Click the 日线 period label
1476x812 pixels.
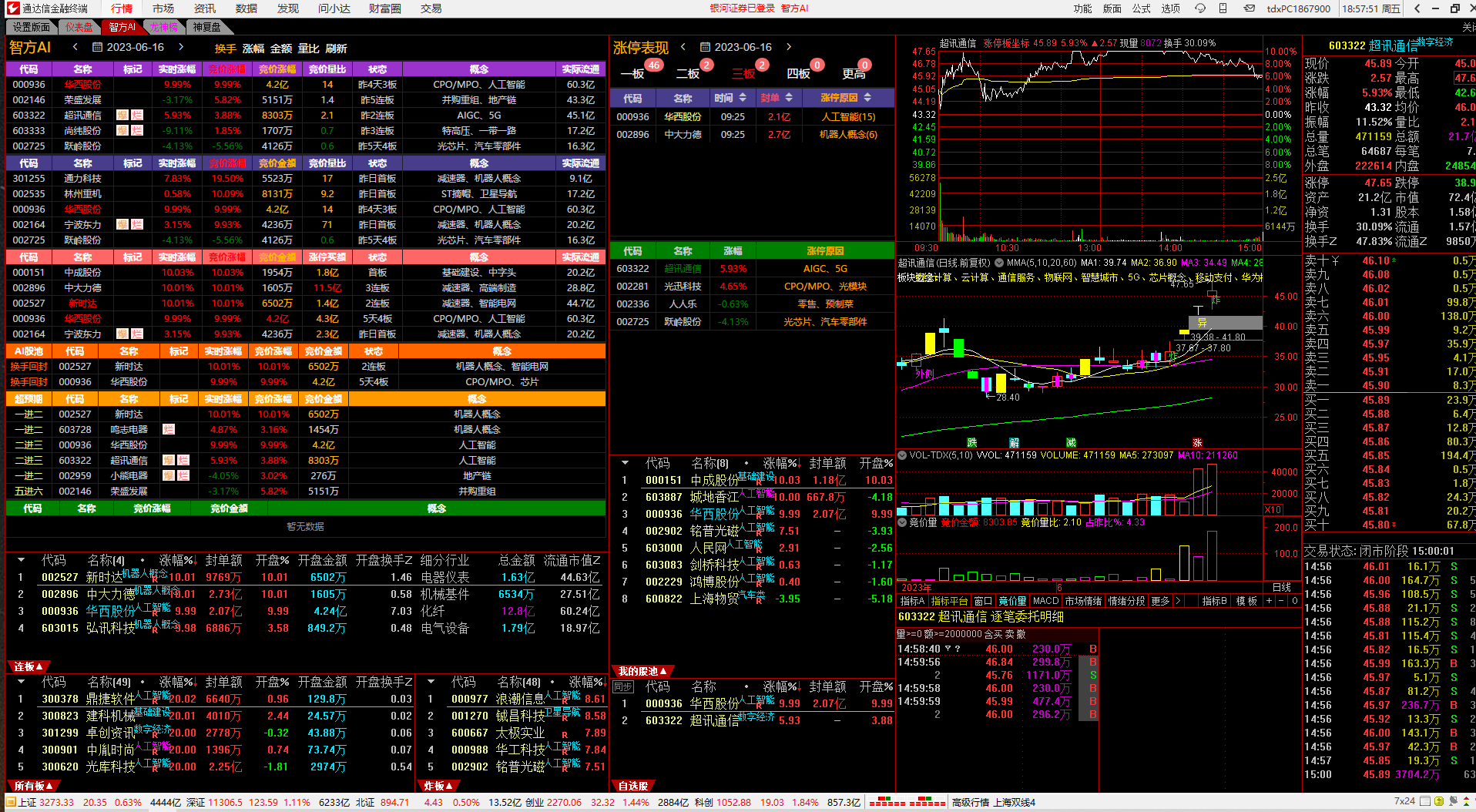[x=1282, y=587]
